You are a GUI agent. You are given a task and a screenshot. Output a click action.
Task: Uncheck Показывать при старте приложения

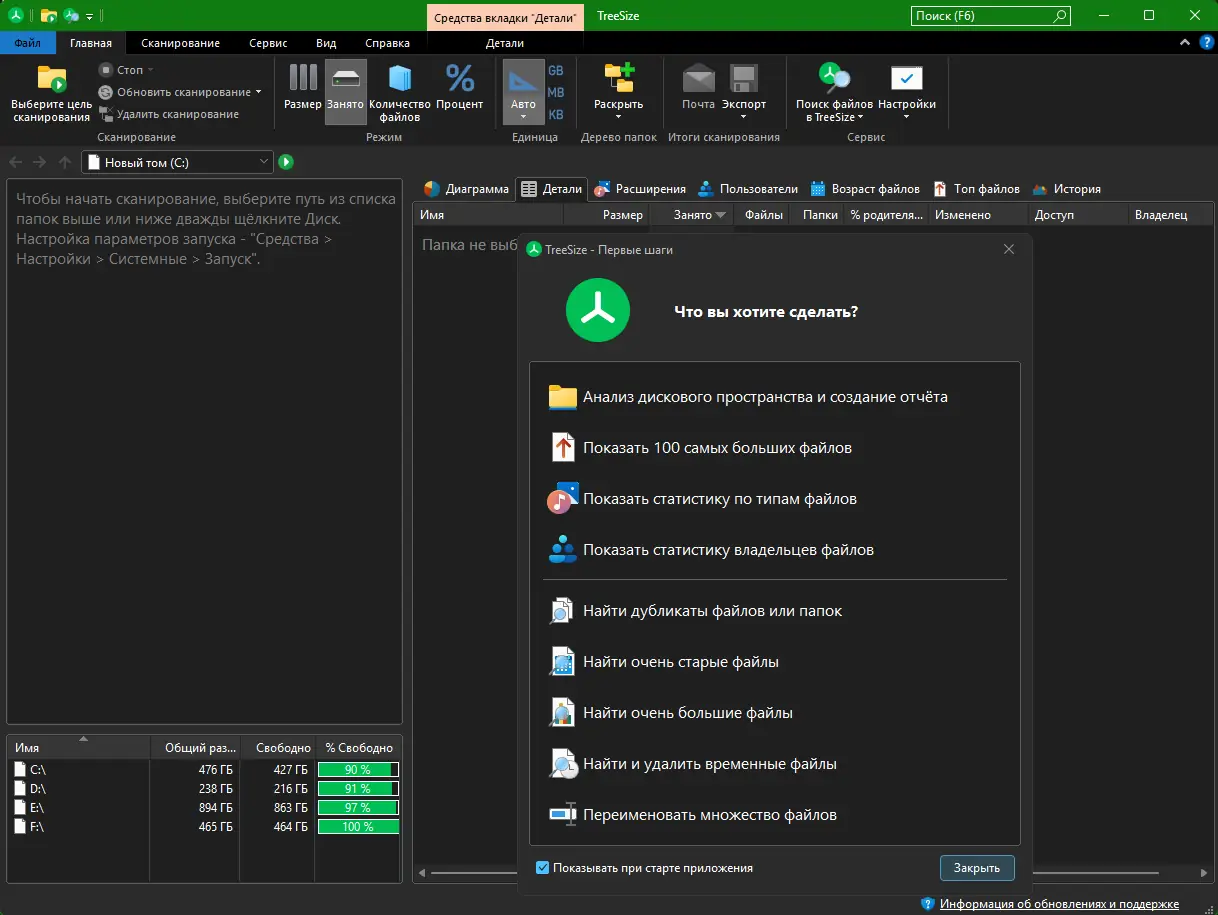(x=543, y=868)
